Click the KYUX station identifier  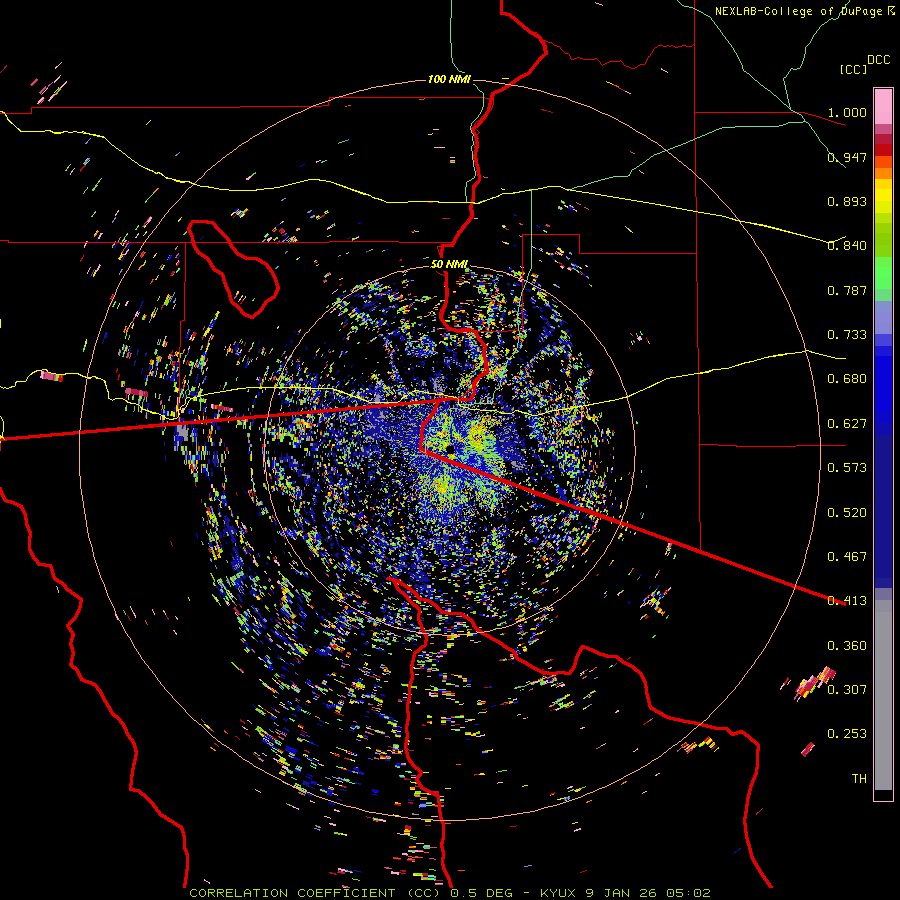pyautogui.click(x=558, y=893)
